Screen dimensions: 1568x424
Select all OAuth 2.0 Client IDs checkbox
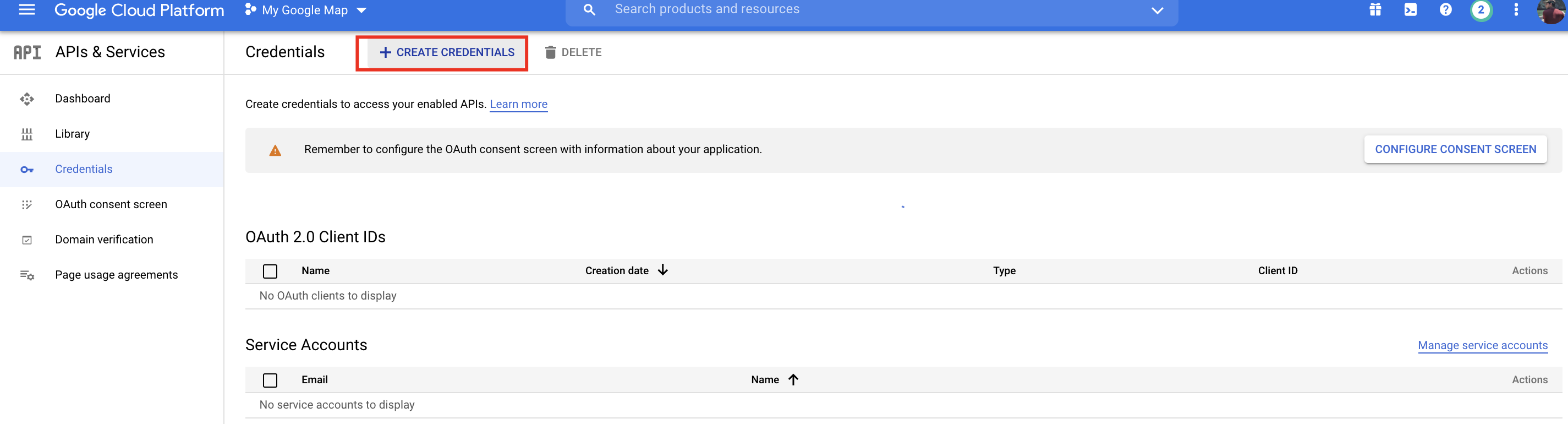click(x=270, y=271)
